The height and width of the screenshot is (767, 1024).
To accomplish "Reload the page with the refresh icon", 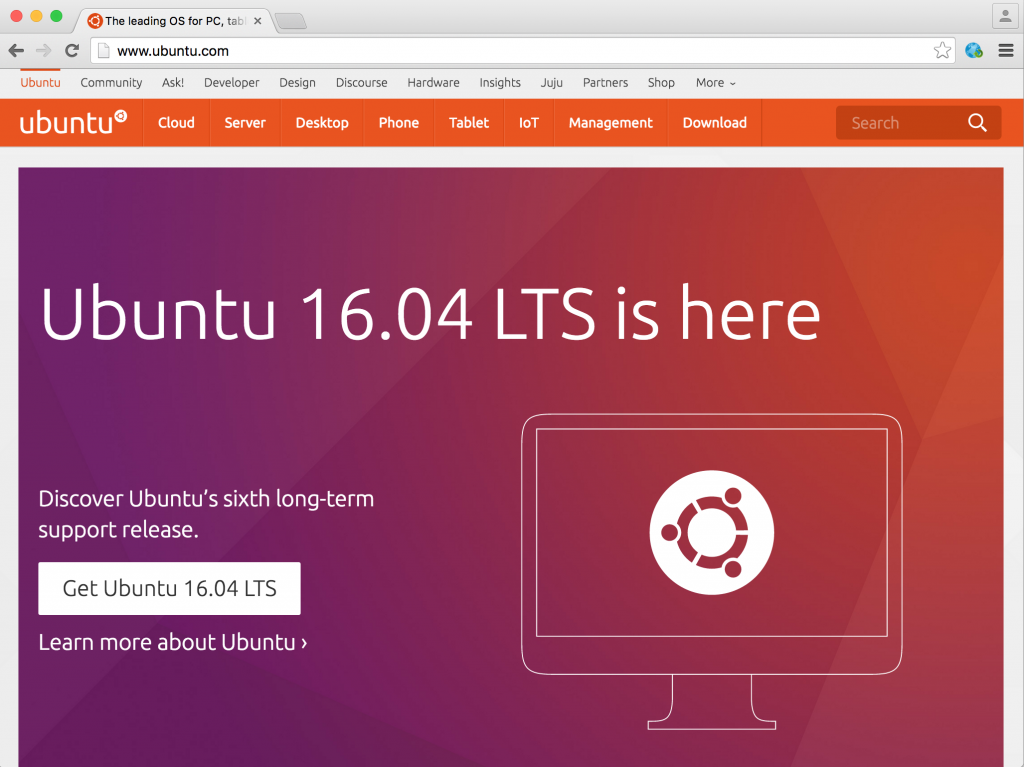I will (x=70, y=49).
